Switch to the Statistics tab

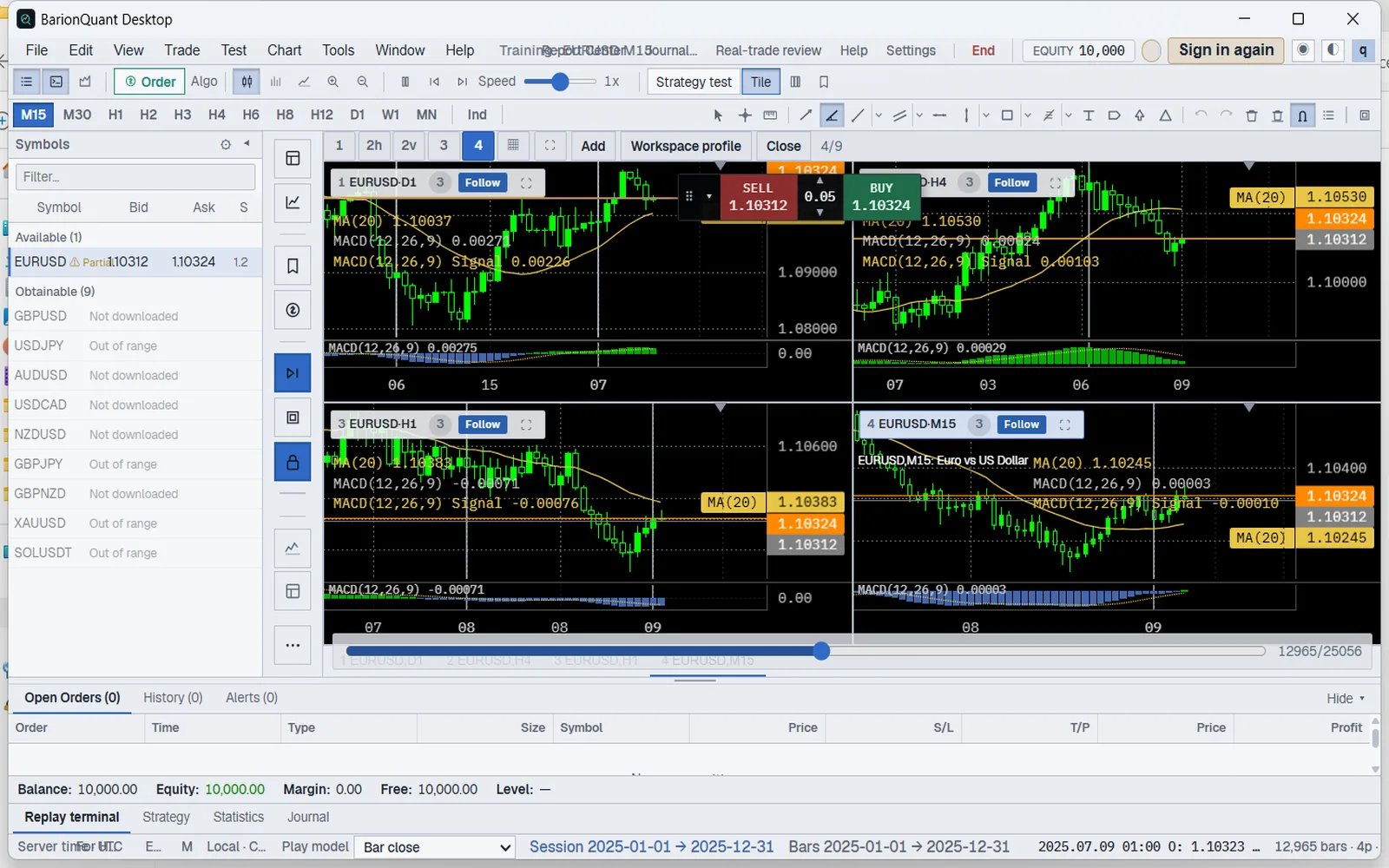pos(239,818)
